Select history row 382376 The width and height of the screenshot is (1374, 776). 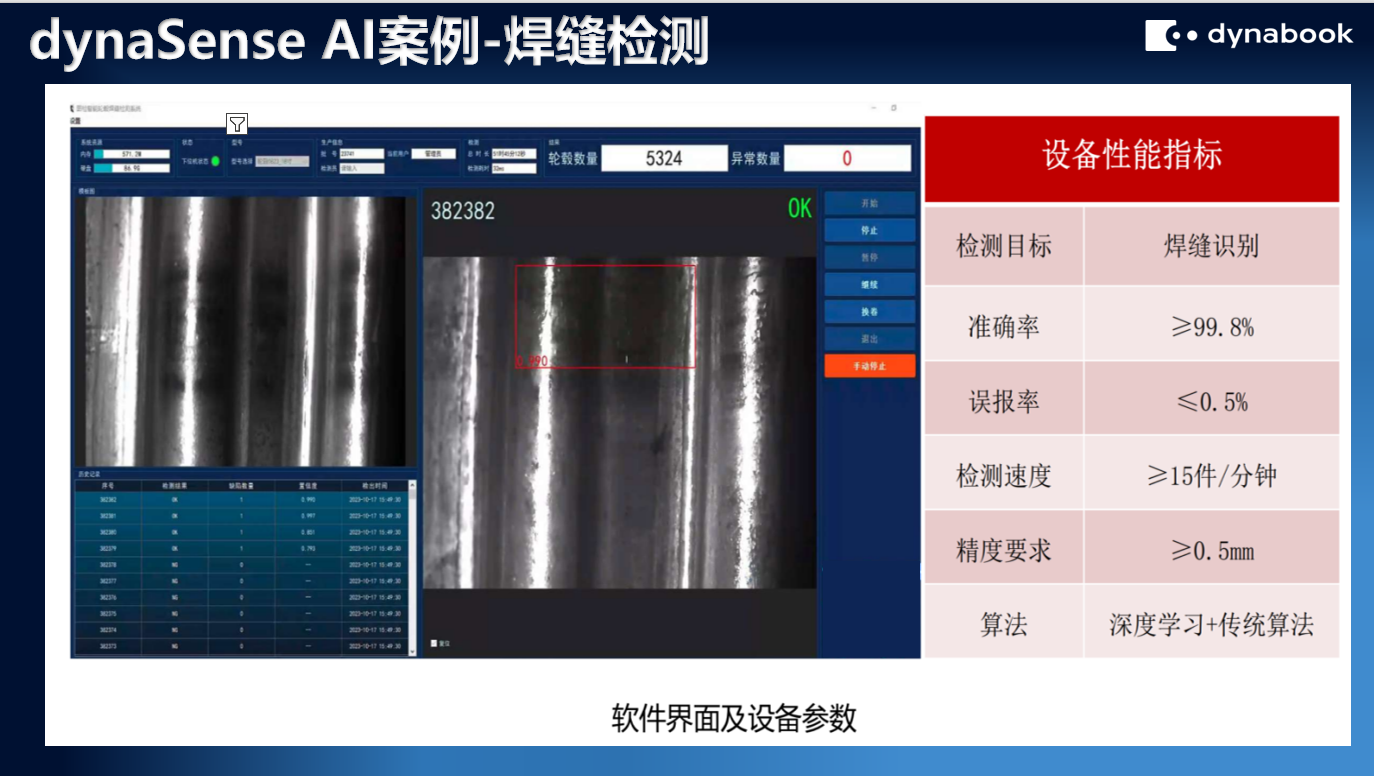241,597
